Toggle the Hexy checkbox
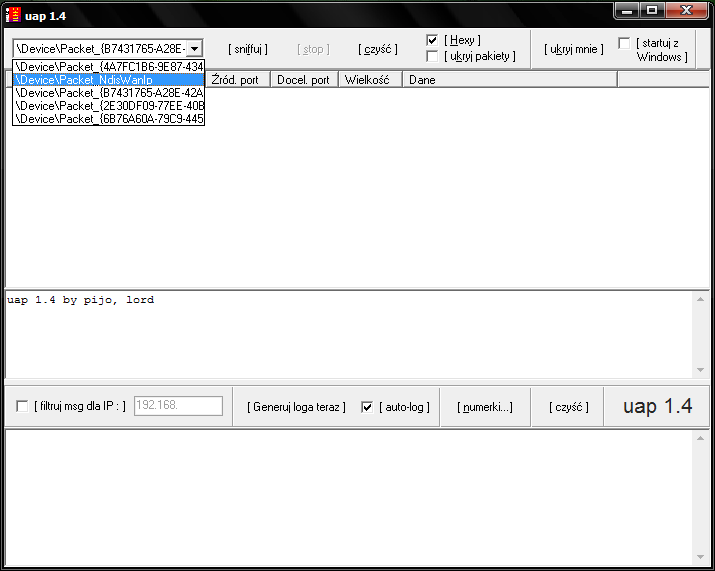Viewport: 715px width, 571px height. tap(432, 40)
